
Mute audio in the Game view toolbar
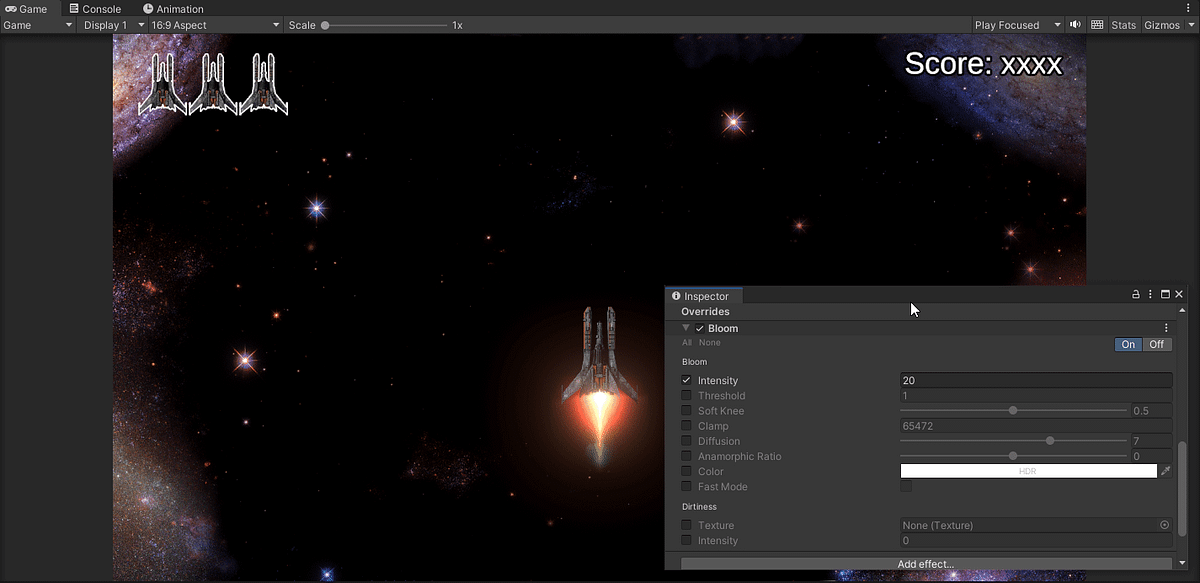pos(1075,25)
